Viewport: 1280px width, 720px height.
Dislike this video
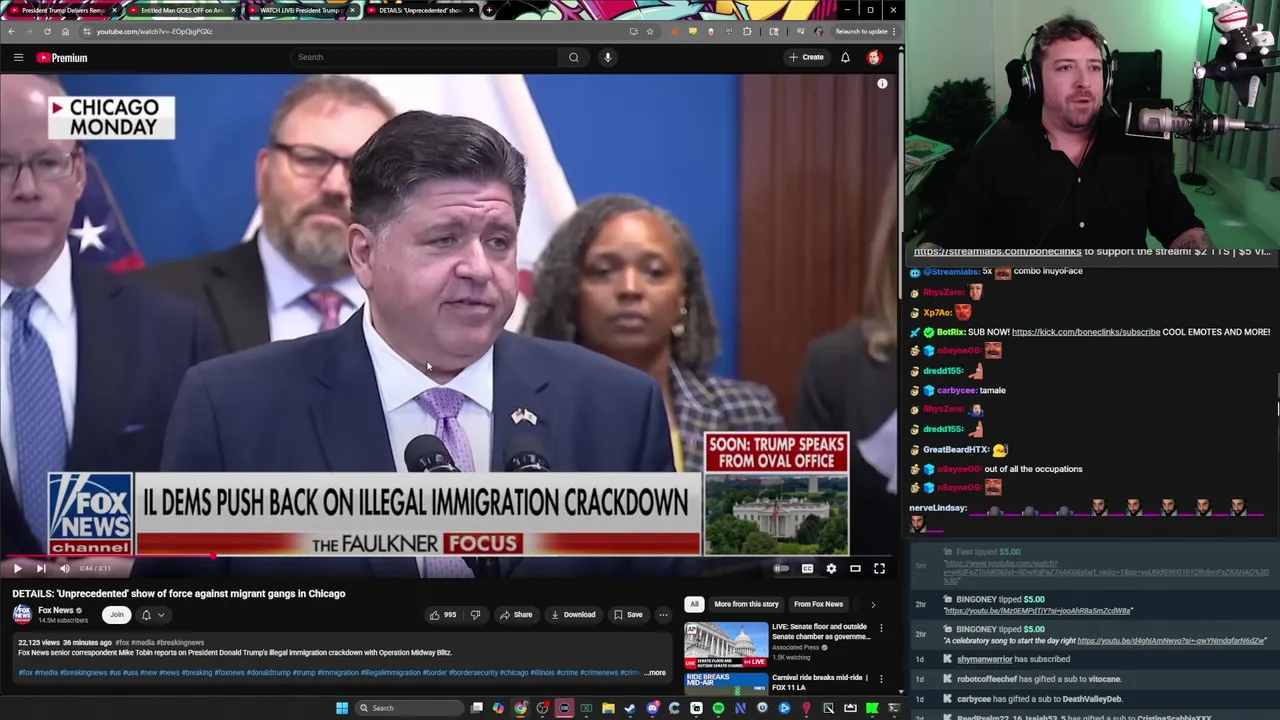(x=476, y=615)
